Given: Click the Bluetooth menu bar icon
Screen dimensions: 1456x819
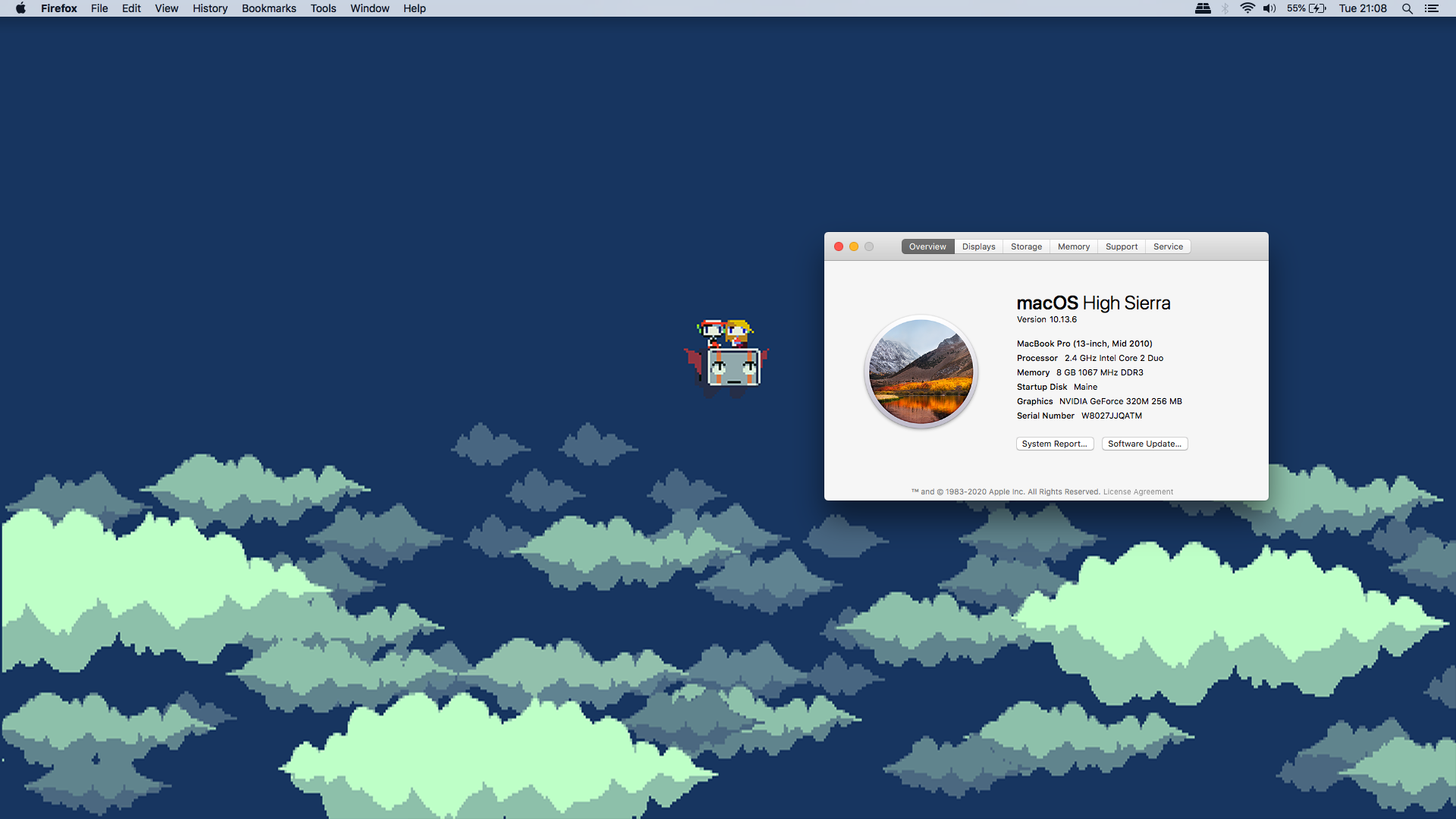Looking at the screenshot, I should click(1225, 8).
